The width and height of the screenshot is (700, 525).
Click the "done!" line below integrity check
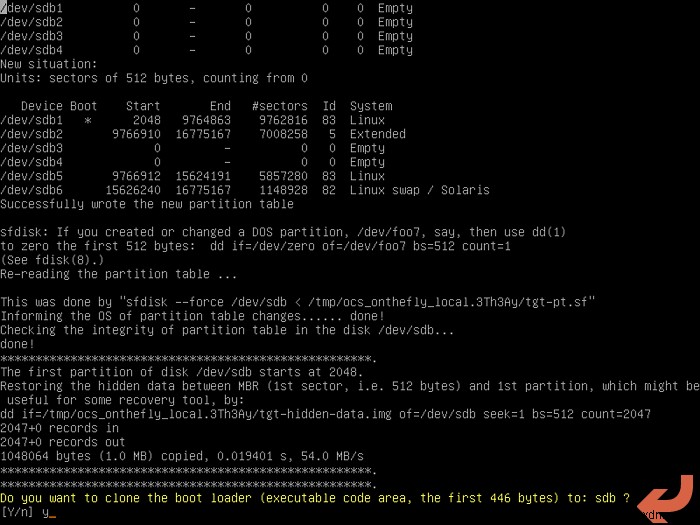click(17, 344)
